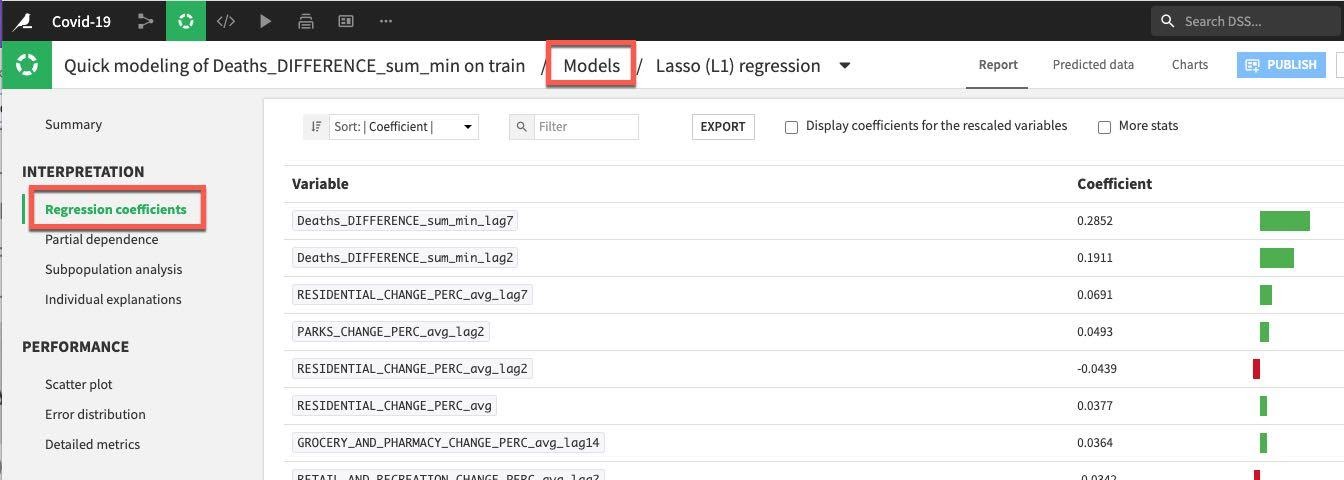Screen dimensions: 1344x480
Task: Click the sort direction icon
Action: coord(316,127)
